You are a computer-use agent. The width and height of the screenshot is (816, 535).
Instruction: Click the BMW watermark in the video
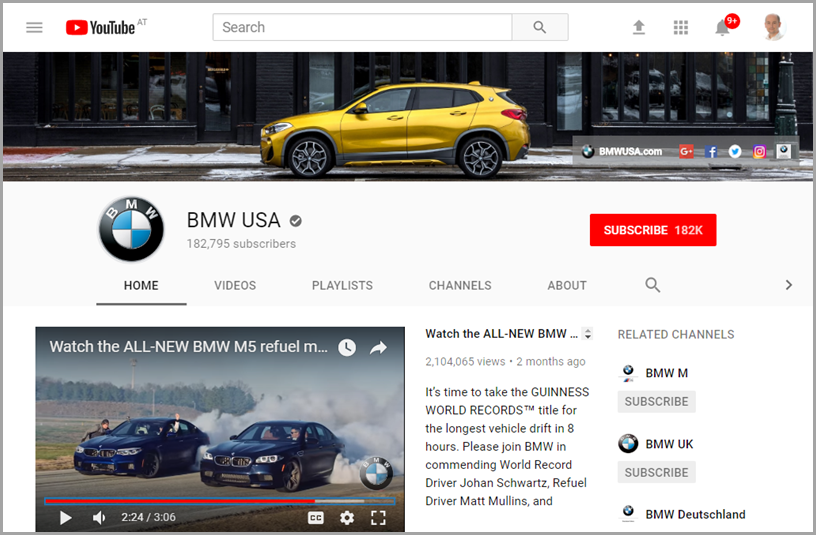[377, 473]
